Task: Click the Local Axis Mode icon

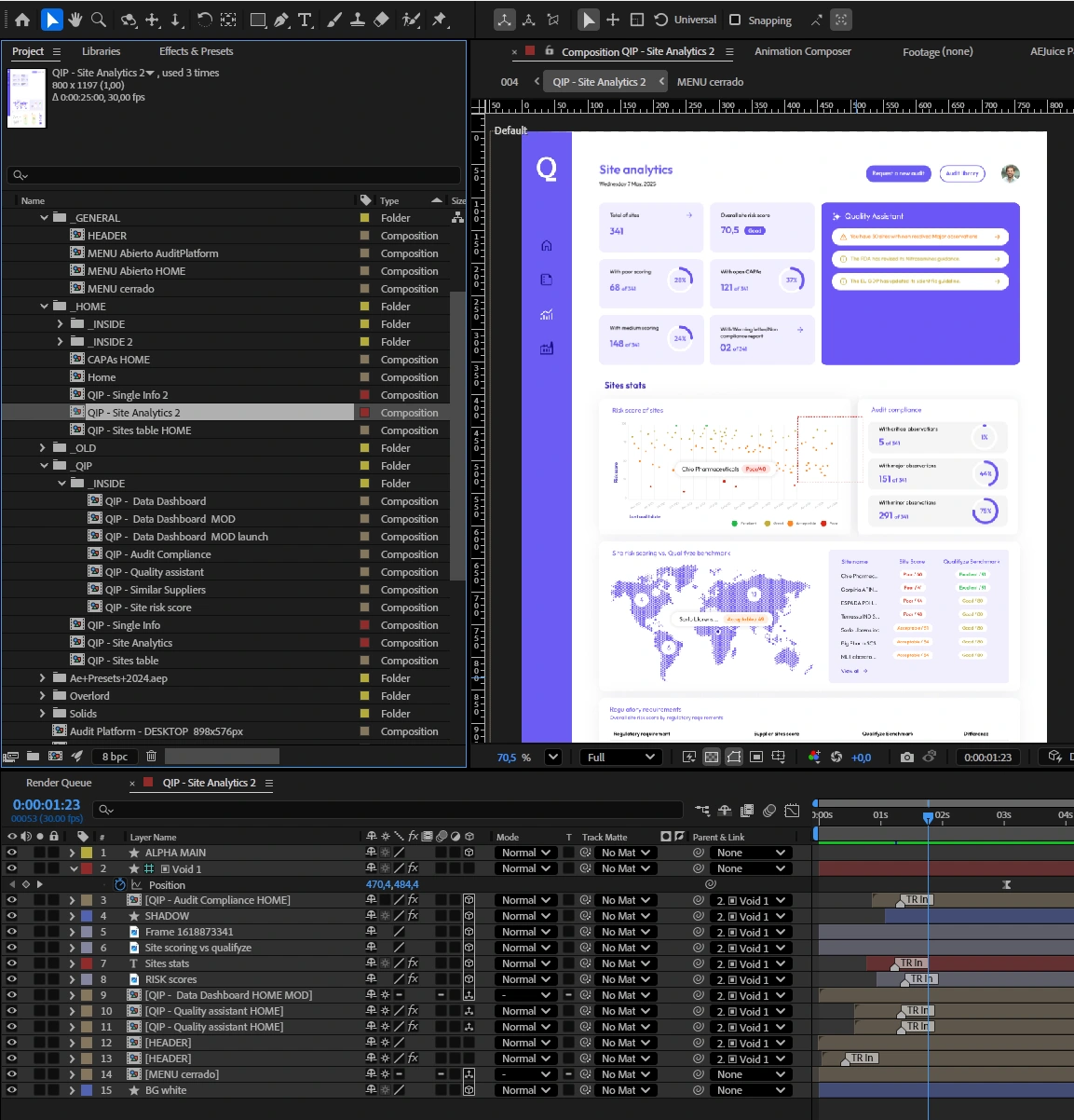Action: [x=504, y=19]
